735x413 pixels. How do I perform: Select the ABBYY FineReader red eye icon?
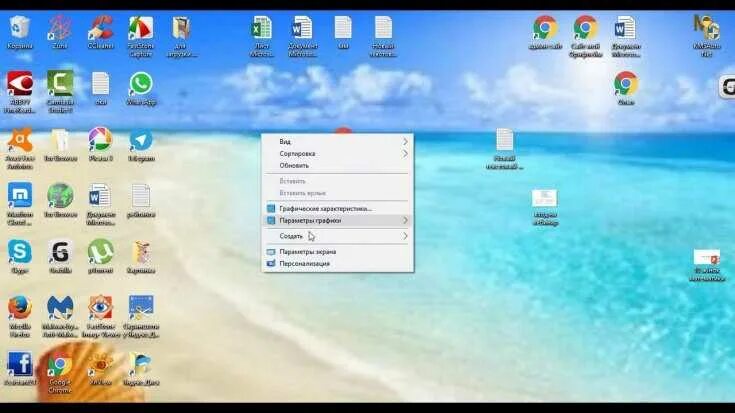(x=20, y=84)
